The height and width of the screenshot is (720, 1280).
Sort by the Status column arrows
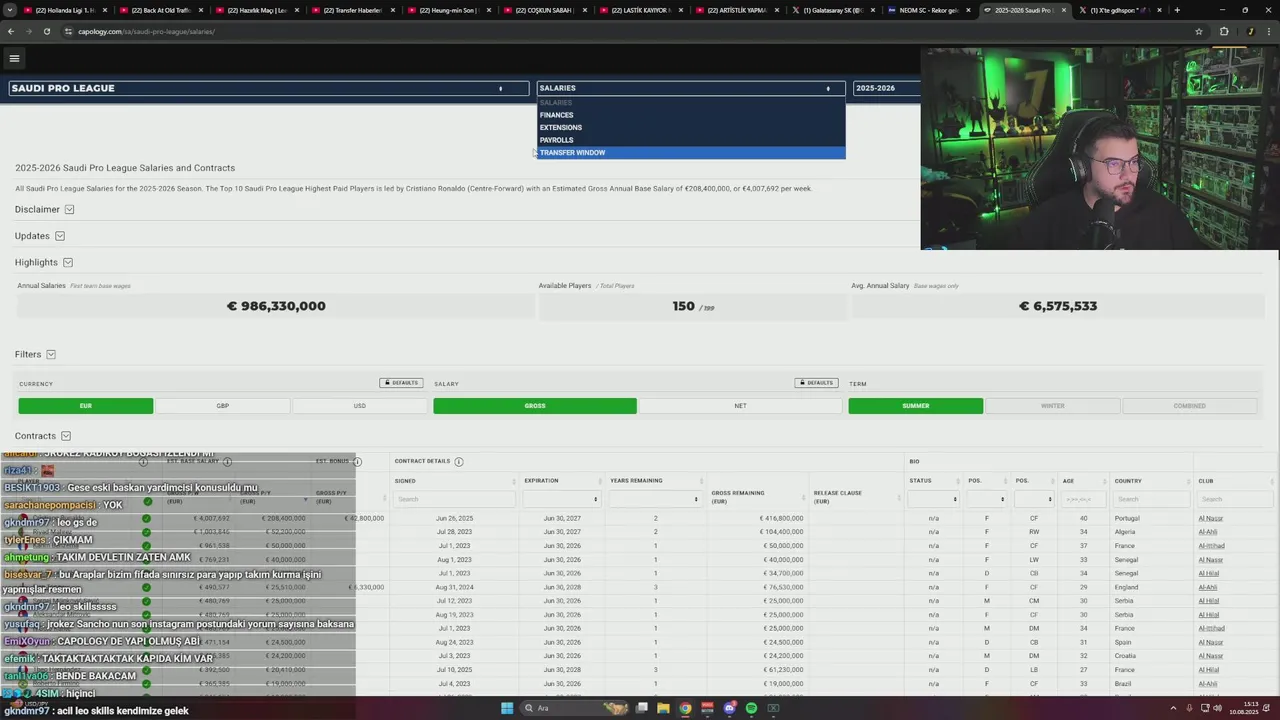pyautogui.click(x=958, y=481)
